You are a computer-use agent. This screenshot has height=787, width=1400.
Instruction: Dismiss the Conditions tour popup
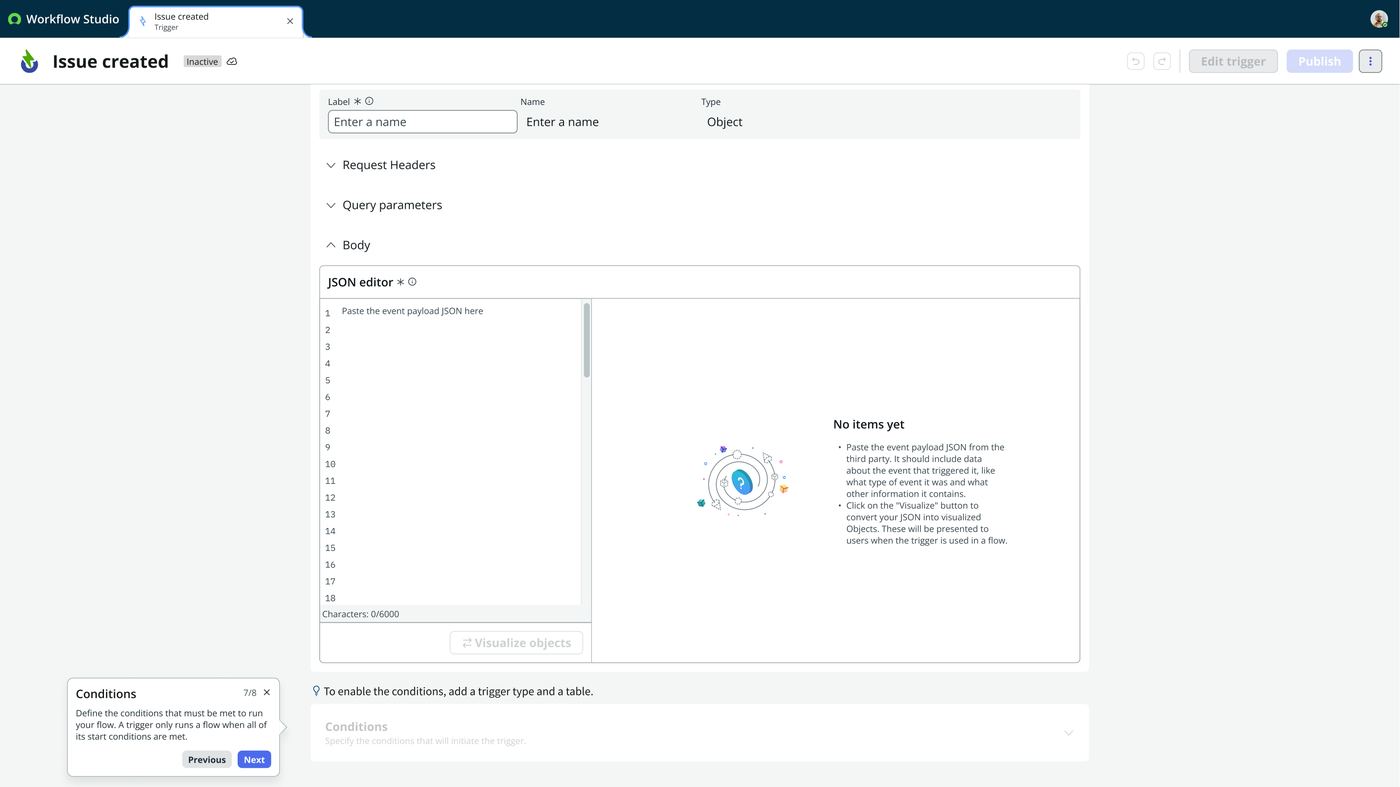pyautogui.click(x=267, y=693)
